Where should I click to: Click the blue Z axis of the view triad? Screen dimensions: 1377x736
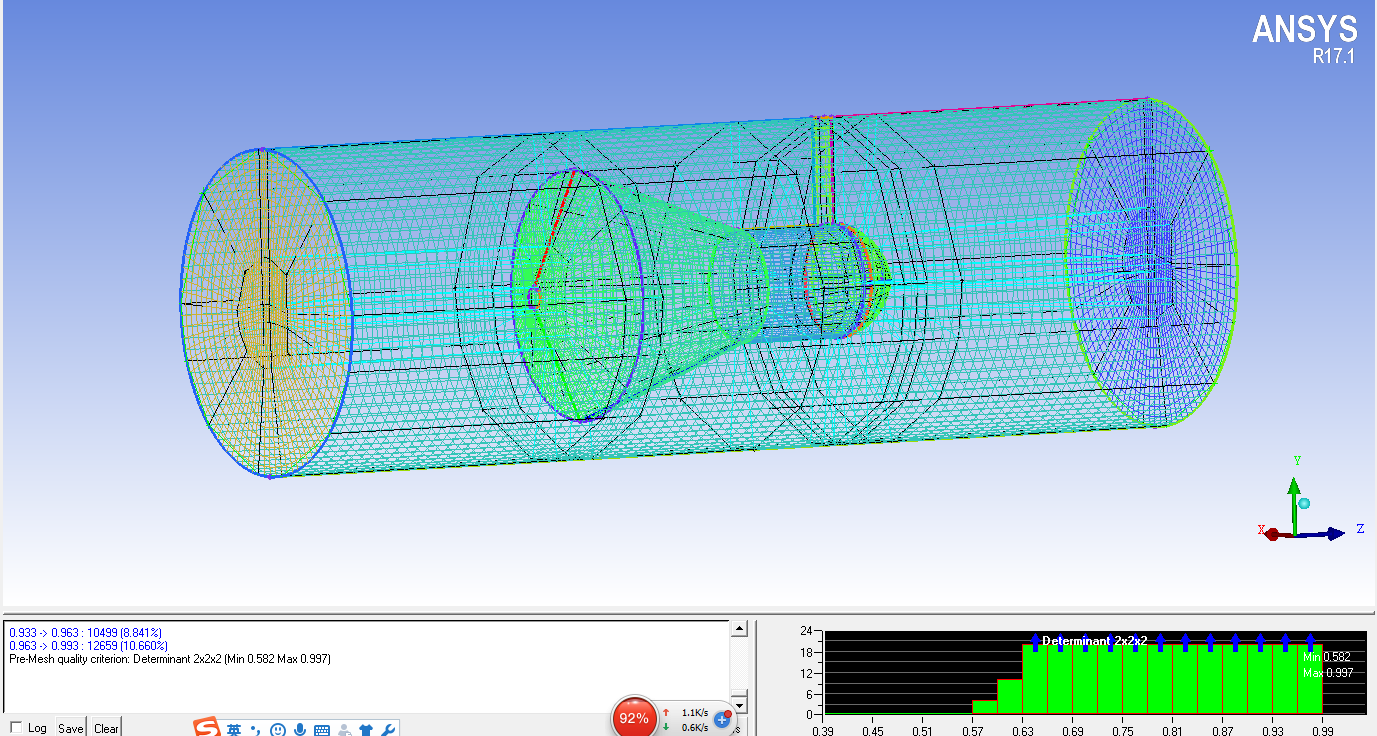[1325, 535]
